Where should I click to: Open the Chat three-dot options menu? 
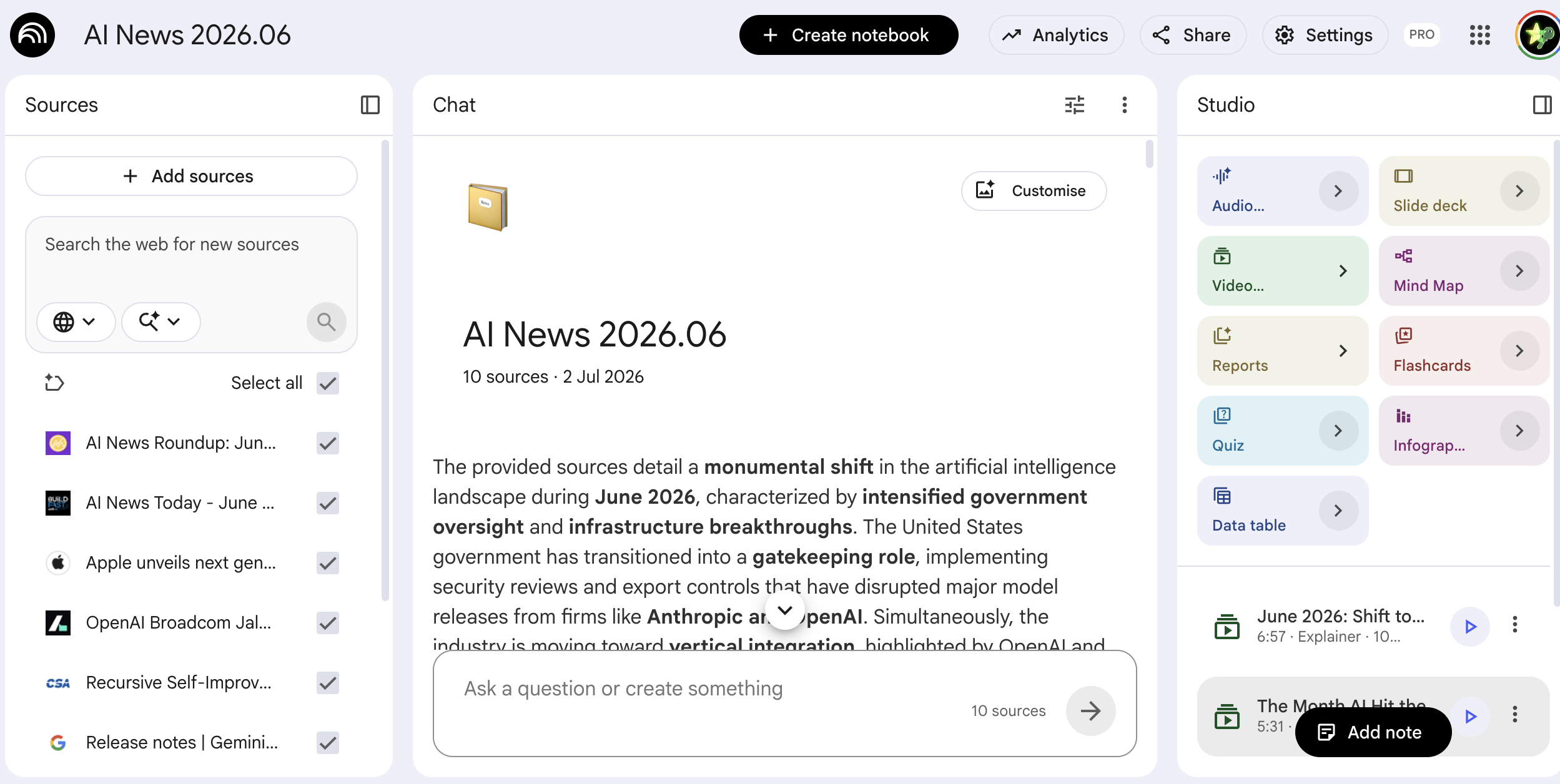pyautogui.click(x=1124, y=105)
